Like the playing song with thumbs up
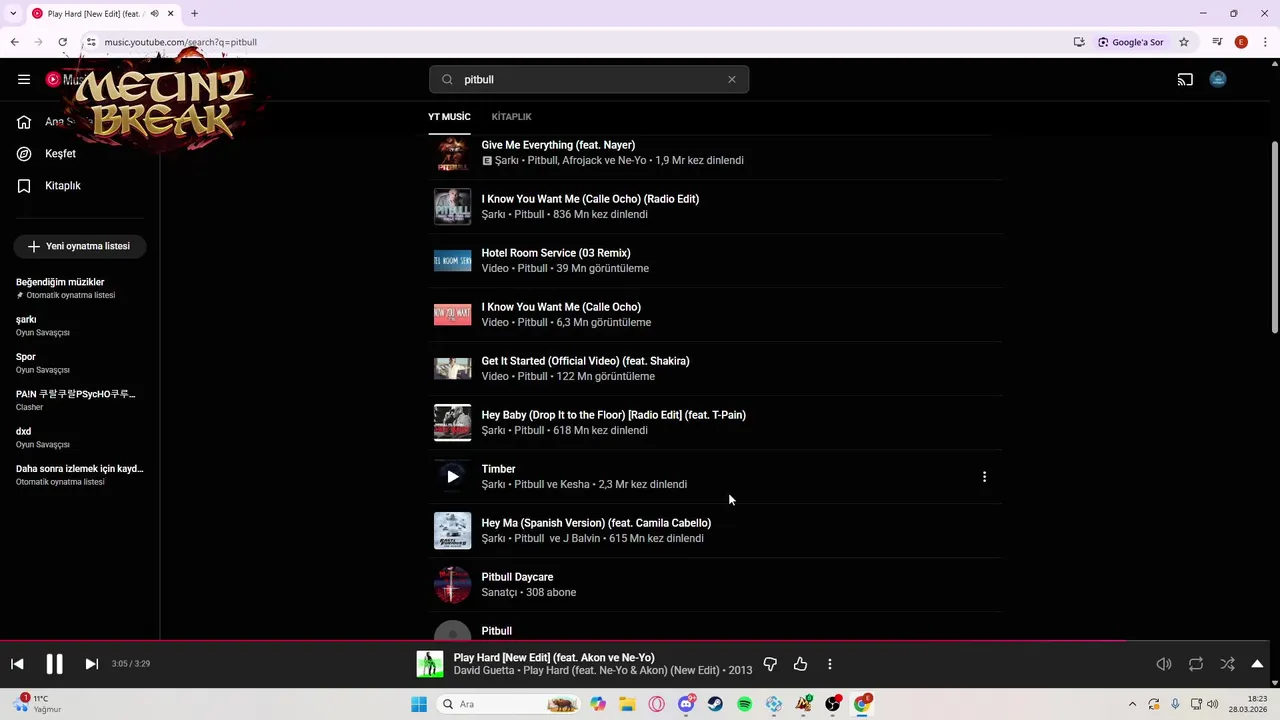Viewport: 1280px width, 720px height. (x=800, y=664)
